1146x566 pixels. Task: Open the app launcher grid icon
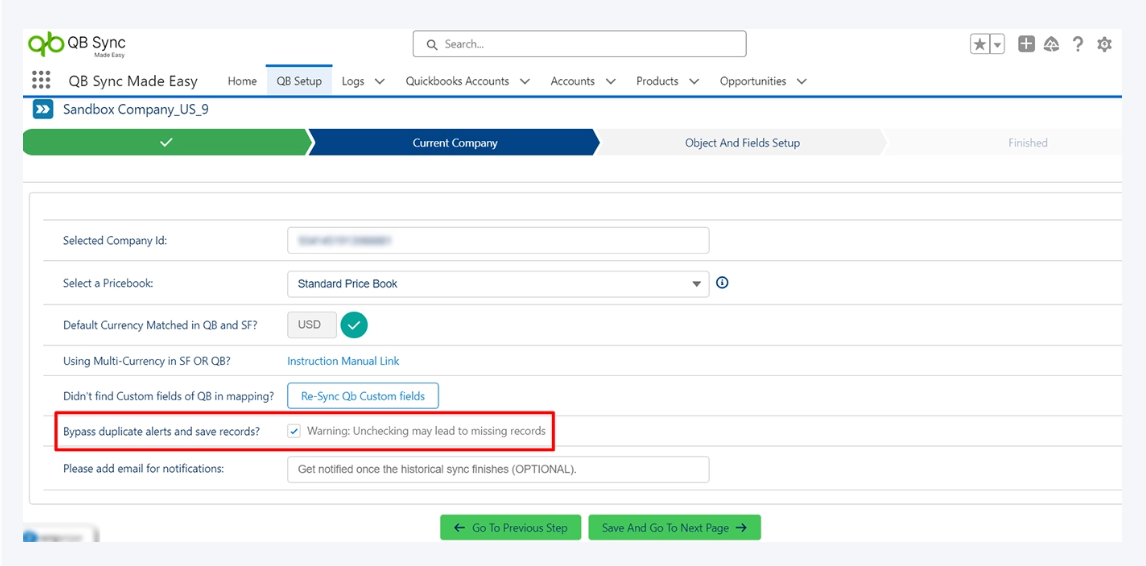coord(42,80)
